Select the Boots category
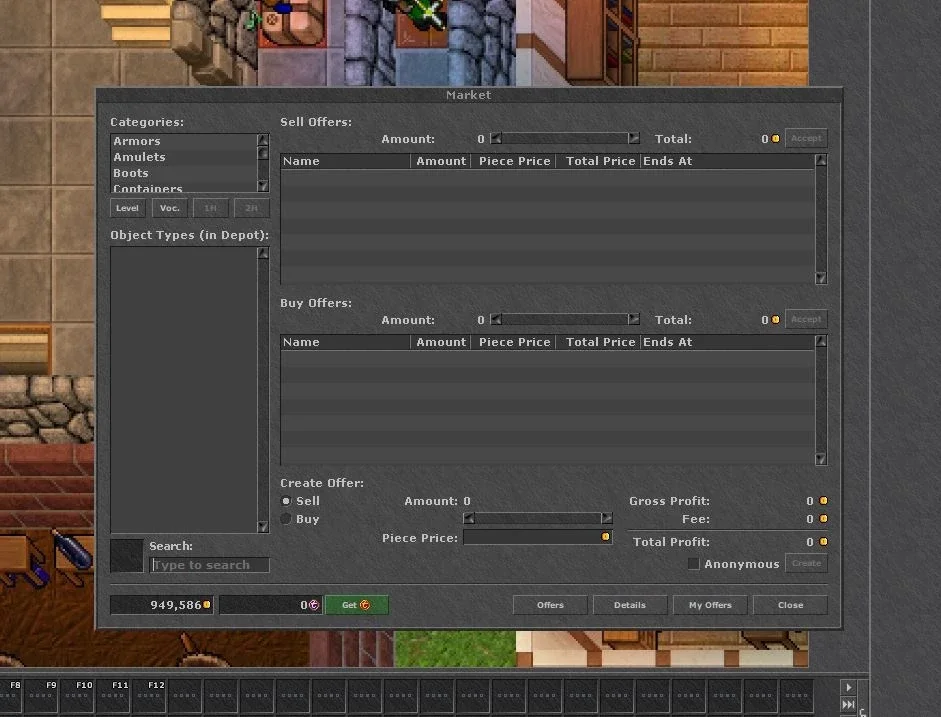This screenshot has height=717, width=941. pos(184,173)
